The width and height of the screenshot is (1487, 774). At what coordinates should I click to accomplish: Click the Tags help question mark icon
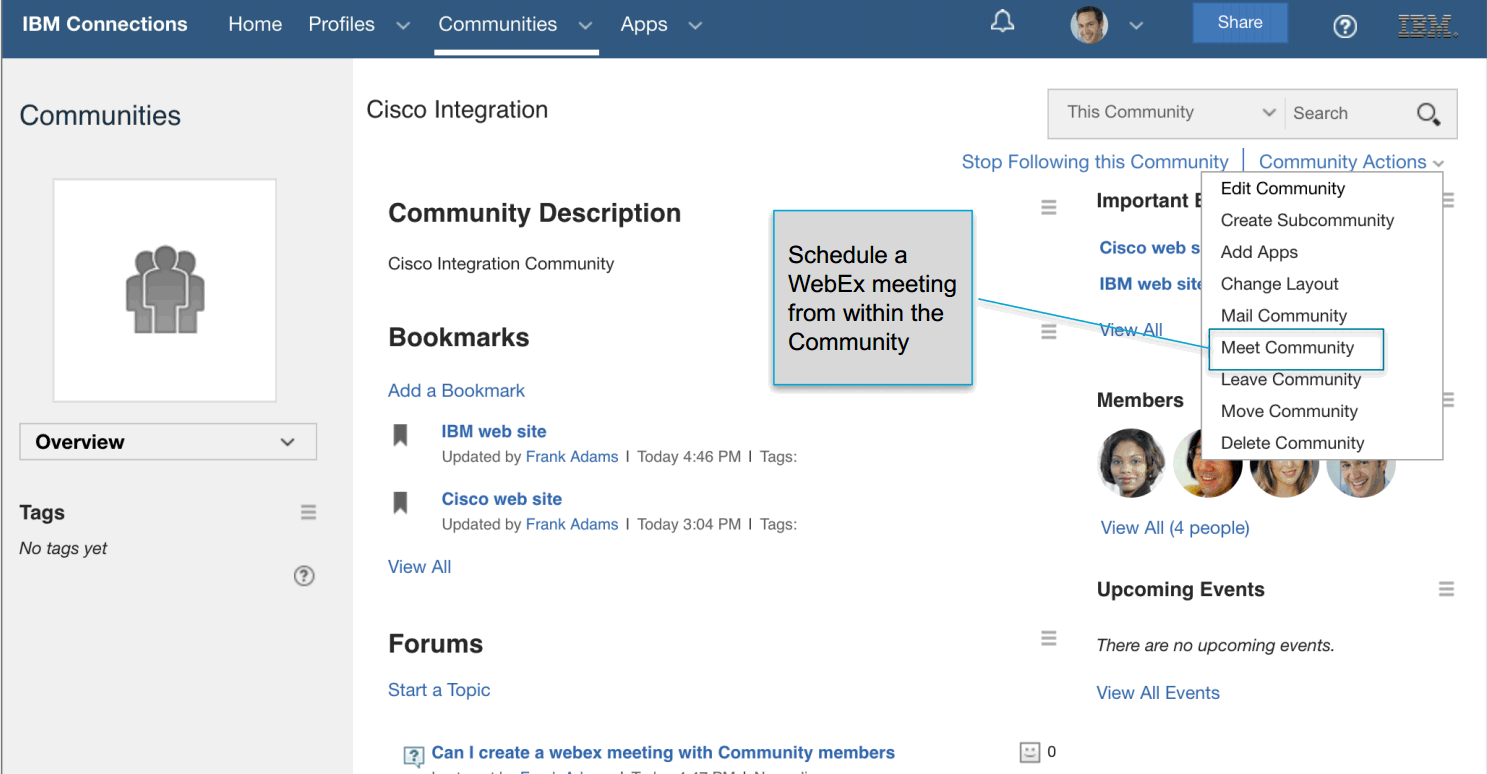[x=304, y=575]
